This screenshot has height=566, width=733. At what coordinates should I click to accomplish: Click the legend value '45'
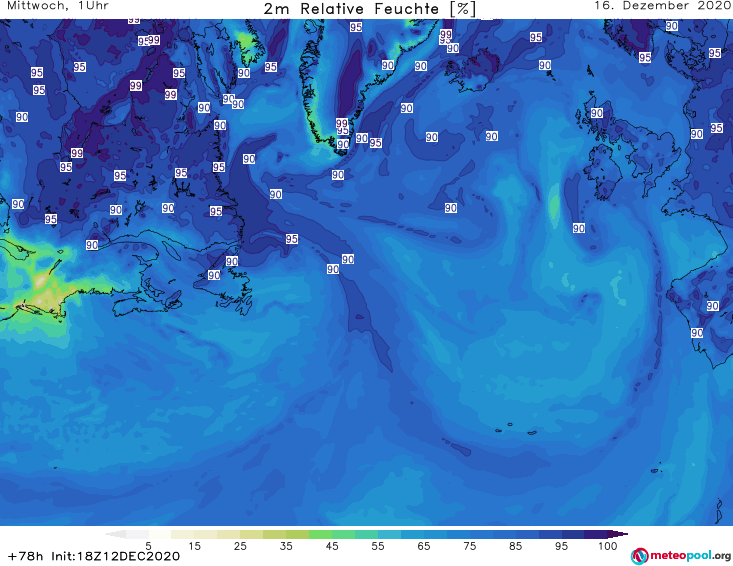332,545
